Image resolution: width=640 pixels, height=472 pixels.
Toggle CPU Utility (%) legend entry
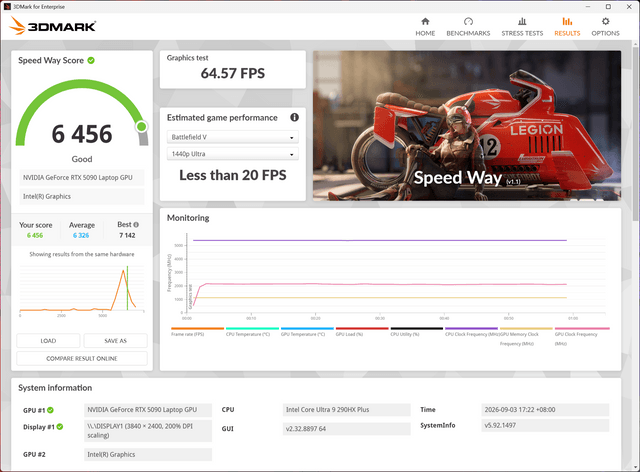416,332
